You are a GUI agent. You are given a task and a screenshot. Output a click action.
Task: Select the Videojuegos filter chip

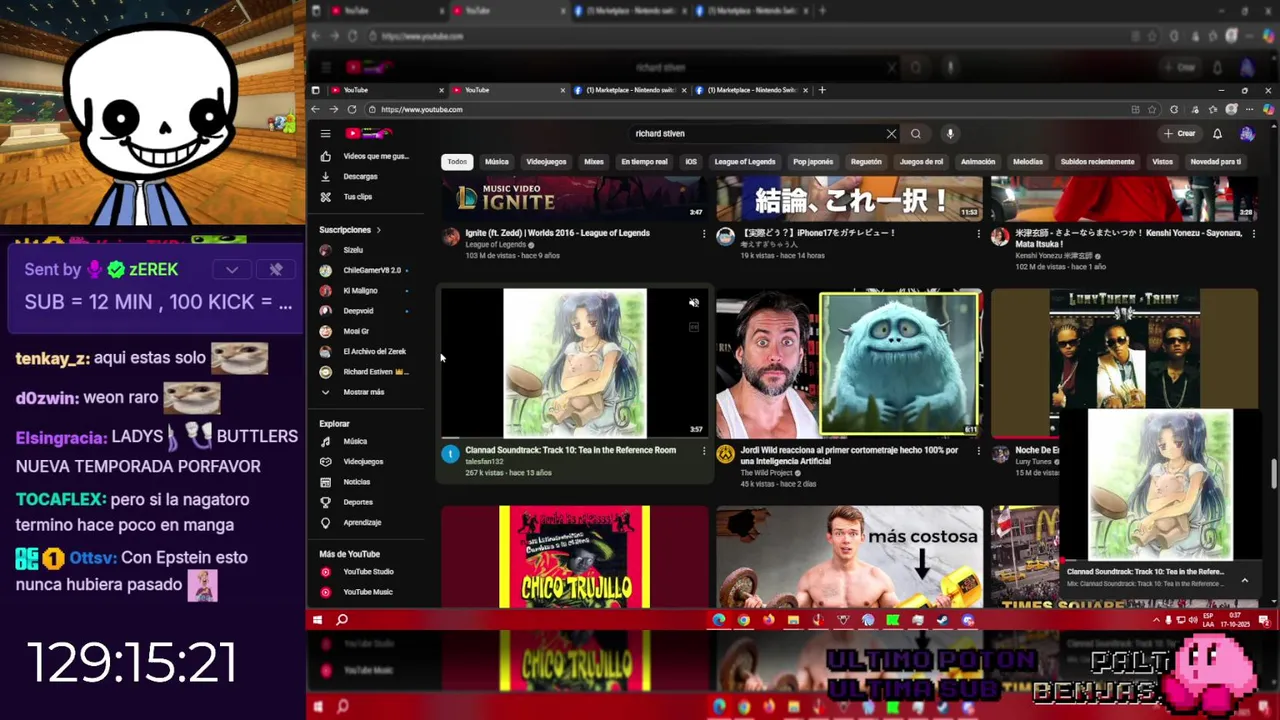coord(546,162)
